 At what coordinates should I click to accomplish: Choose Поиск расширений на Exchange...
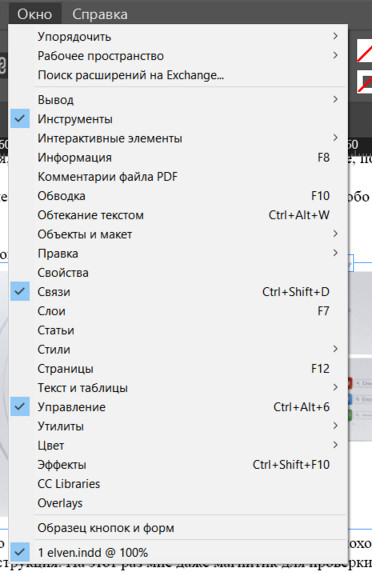click(x=178, y=75)
